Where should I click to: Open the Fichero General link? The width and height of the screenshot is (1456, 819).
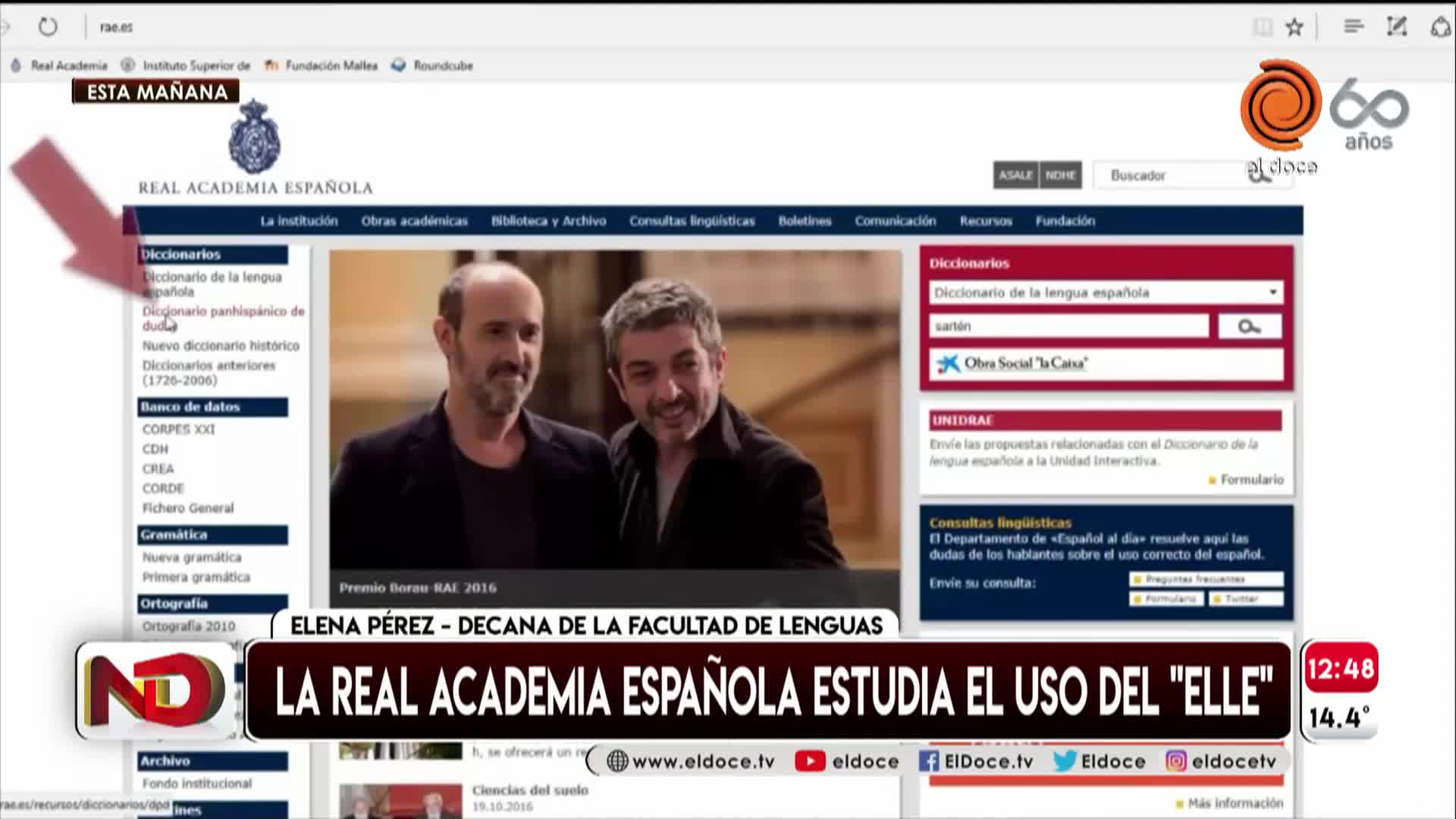click(188, 508)
